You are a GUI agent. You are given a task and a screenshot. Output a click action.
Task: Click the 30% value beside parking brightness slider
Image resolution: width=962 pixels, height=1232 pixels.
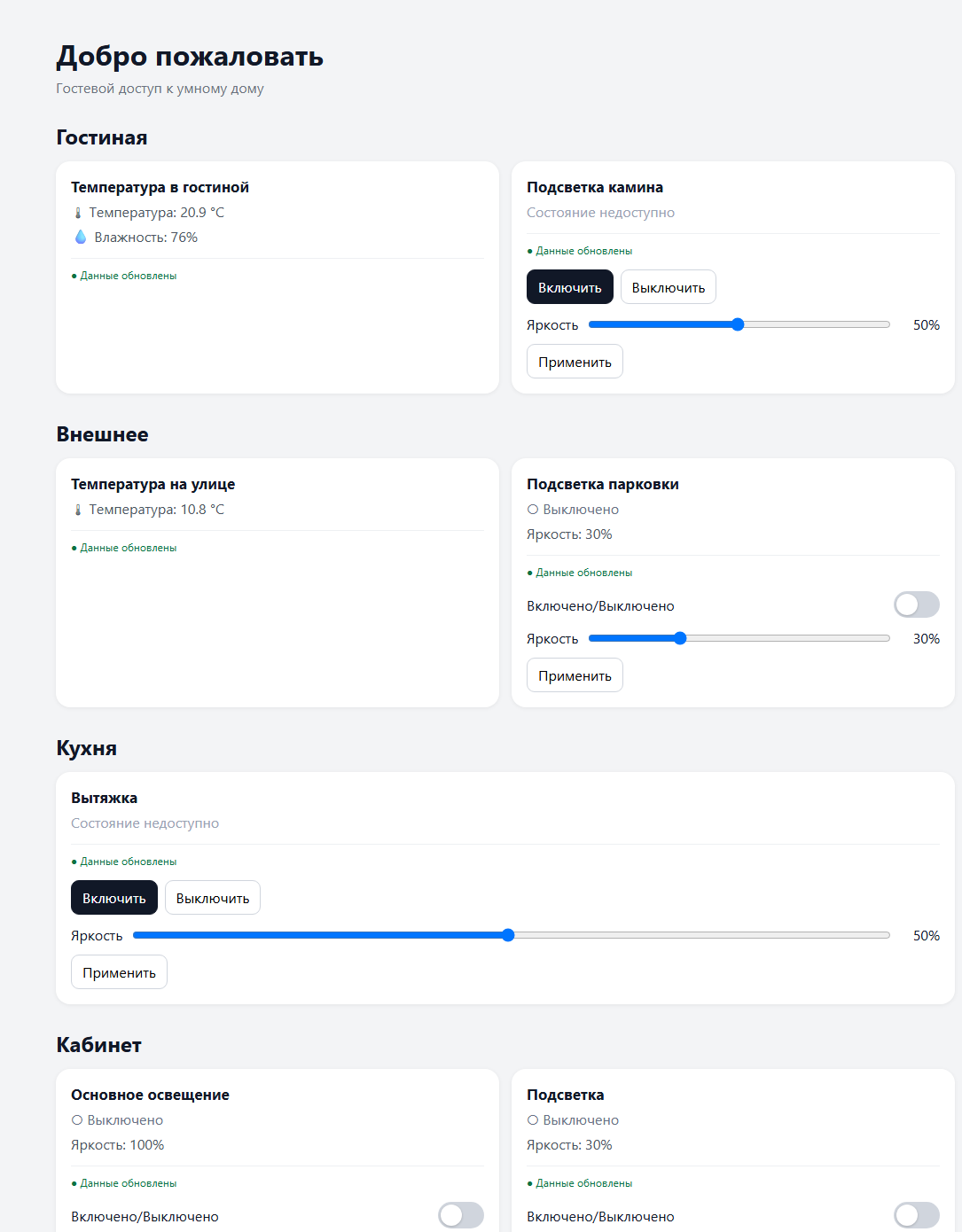tap(927, 639)
